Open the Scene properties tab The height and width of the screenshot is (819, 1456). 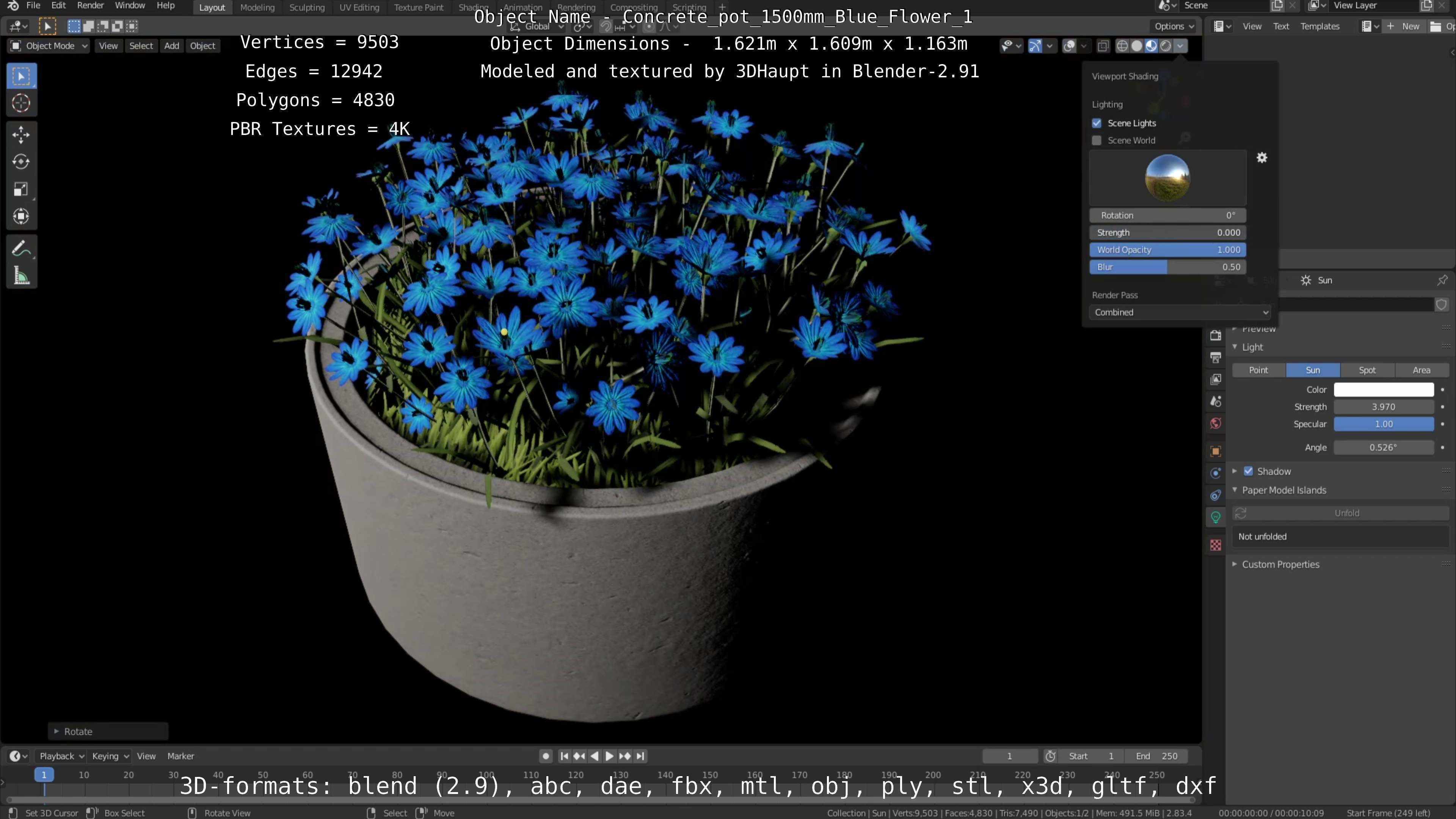click(x=1216, y=401)
